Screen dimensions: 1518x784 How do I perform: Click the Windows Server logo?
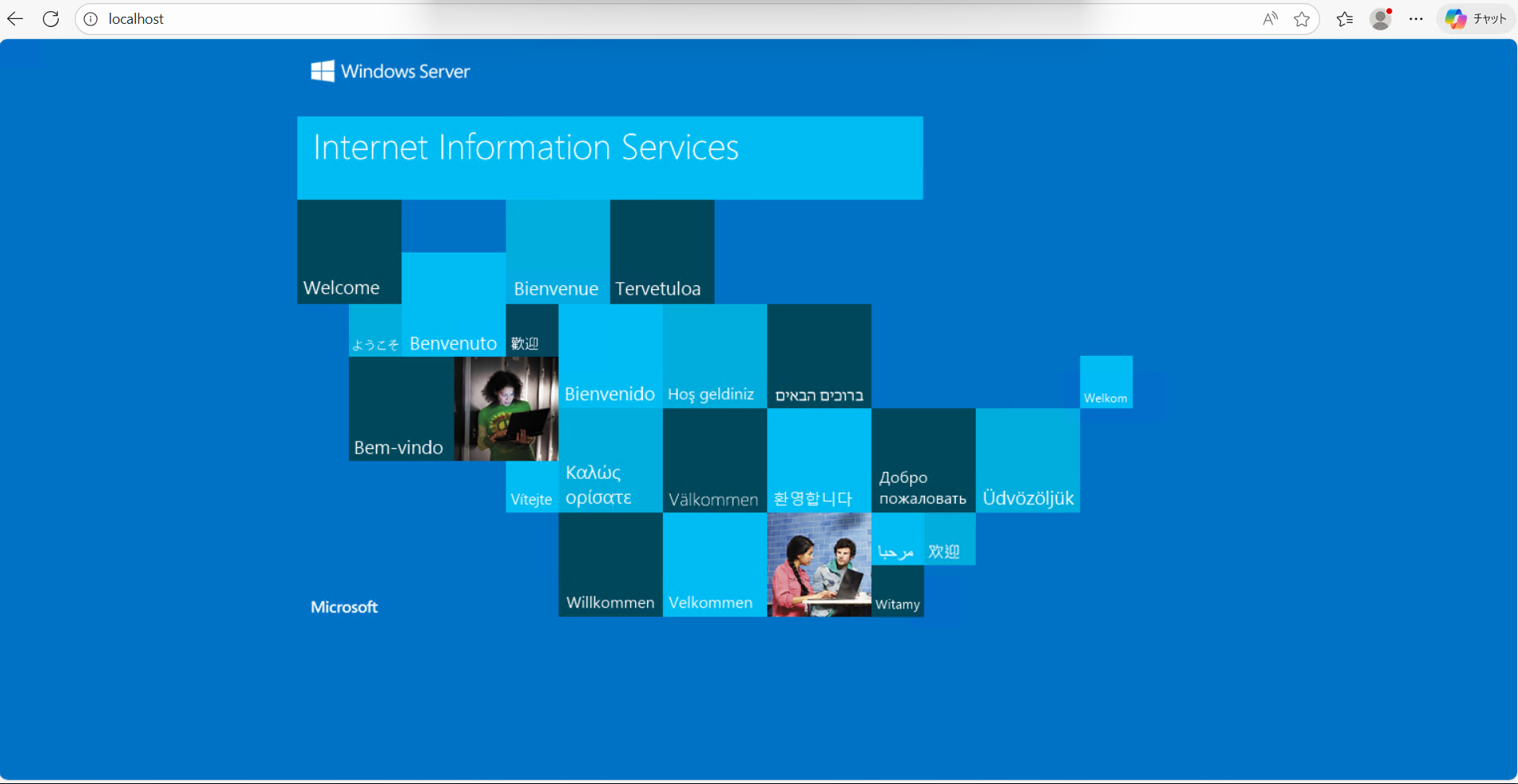390,71
